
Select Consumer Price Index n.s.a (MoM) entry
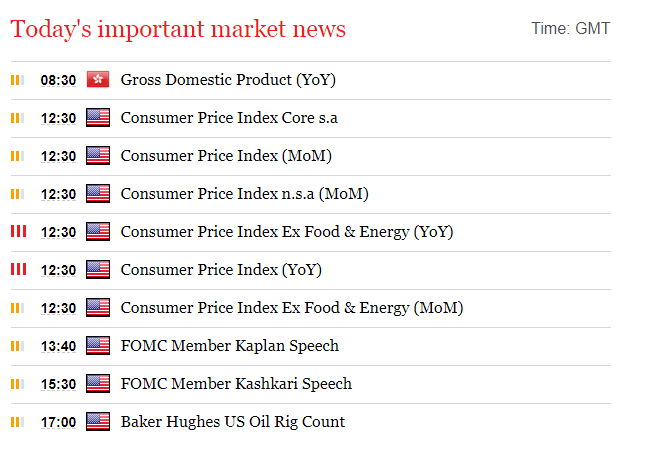coord(245,194)
